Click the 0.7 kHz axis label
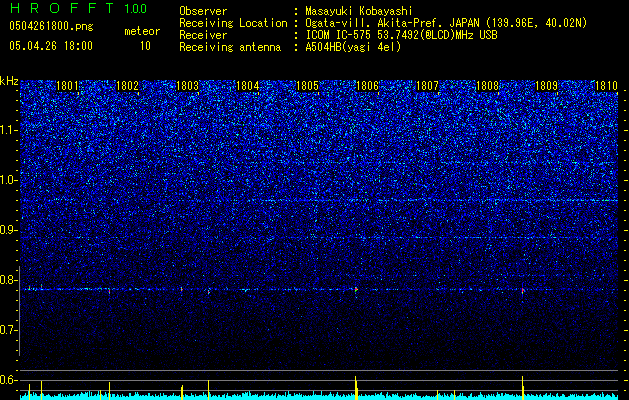Image resolution: width=629 pixels, height=400 pixels. tap(8, 330)
